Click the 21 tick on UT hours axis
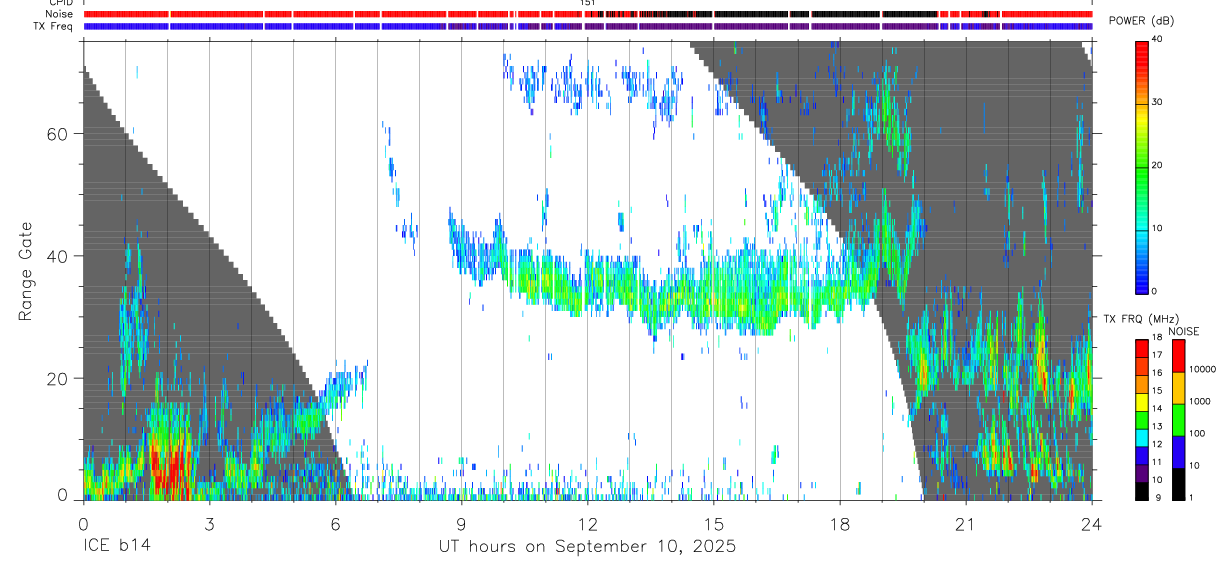This screenshot has width=1228, height=567. coord(966,524)
